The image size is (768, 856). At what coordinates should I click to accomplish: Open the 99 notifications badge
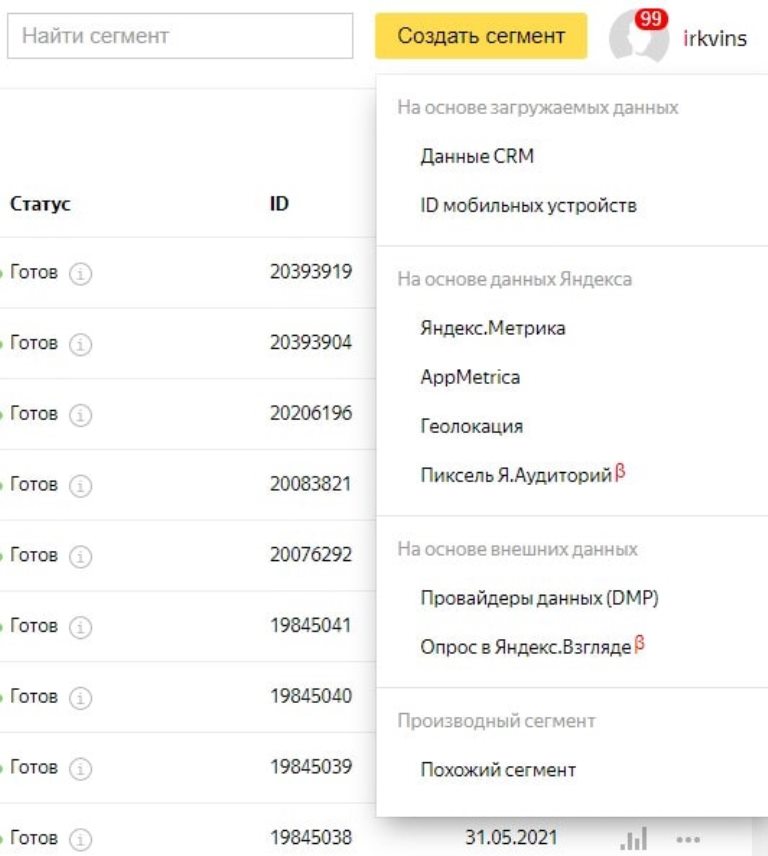pyautogui.click(x=651, y=17)
